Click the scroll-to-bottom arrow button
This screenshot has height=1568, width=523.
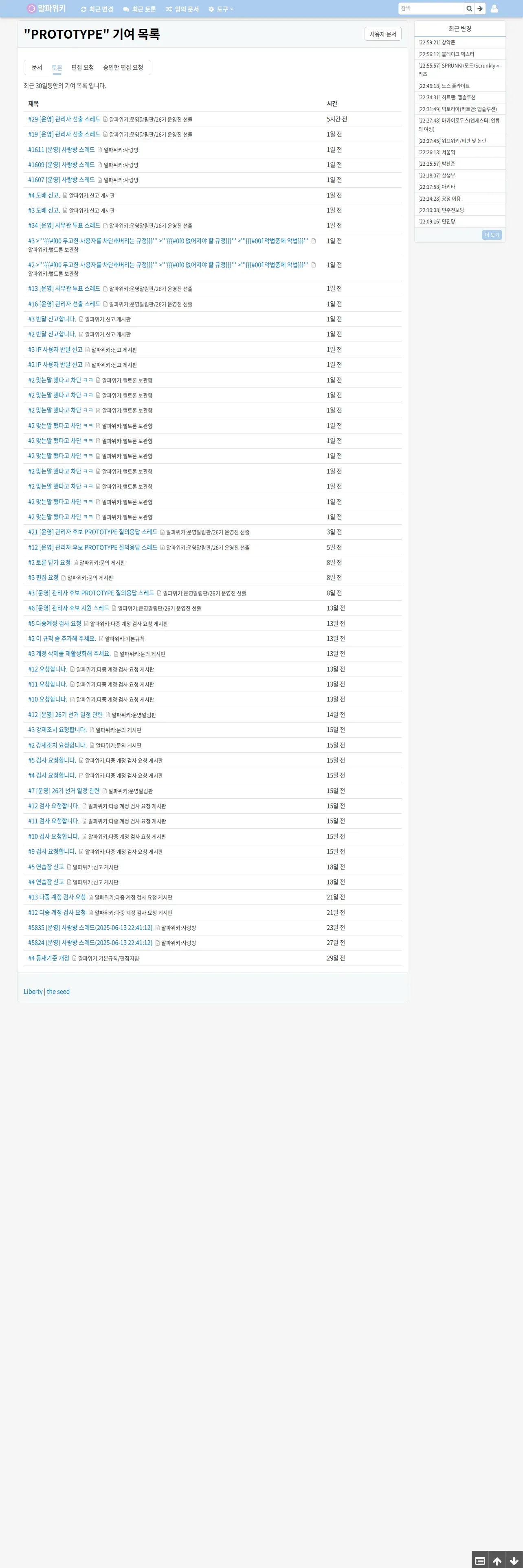(x=514, y=1561)
